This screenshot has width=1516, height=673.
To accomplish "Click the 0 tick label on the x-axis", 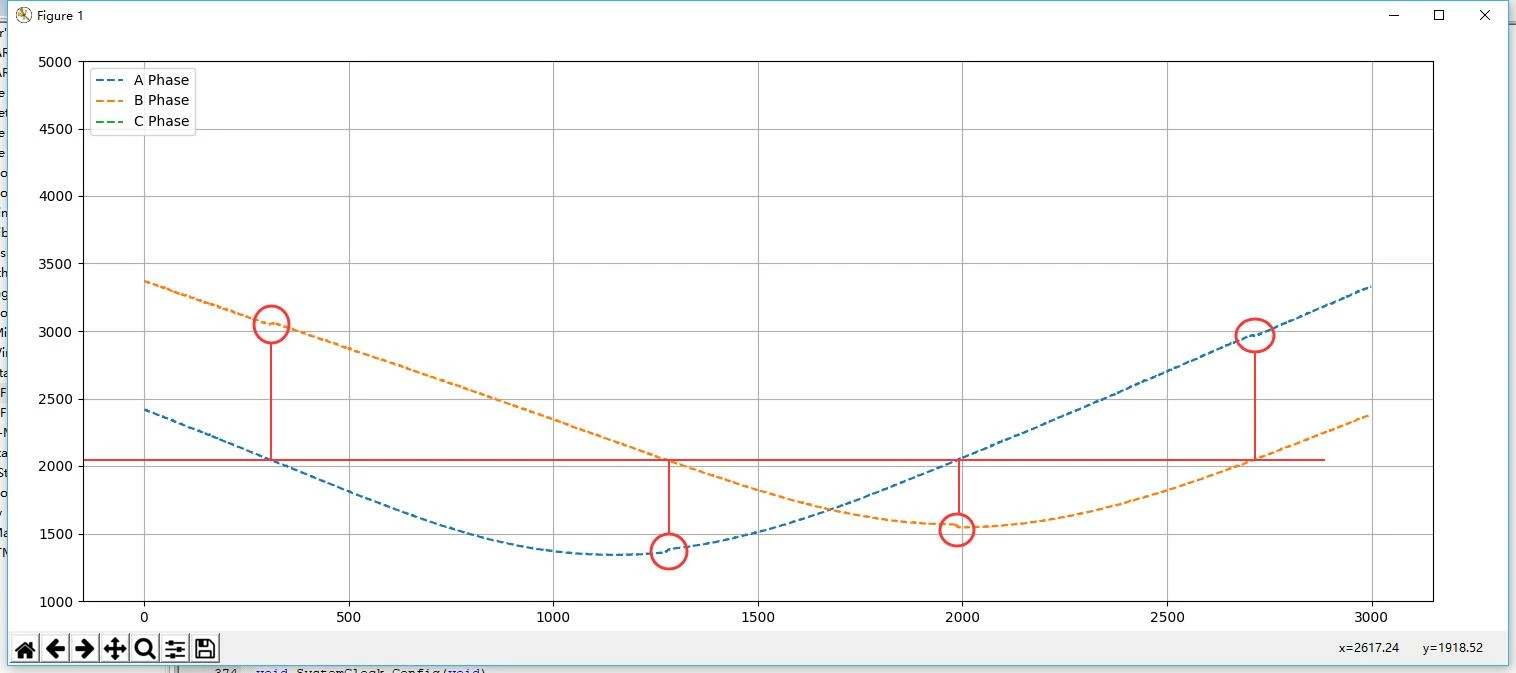I will click(145, 617).
